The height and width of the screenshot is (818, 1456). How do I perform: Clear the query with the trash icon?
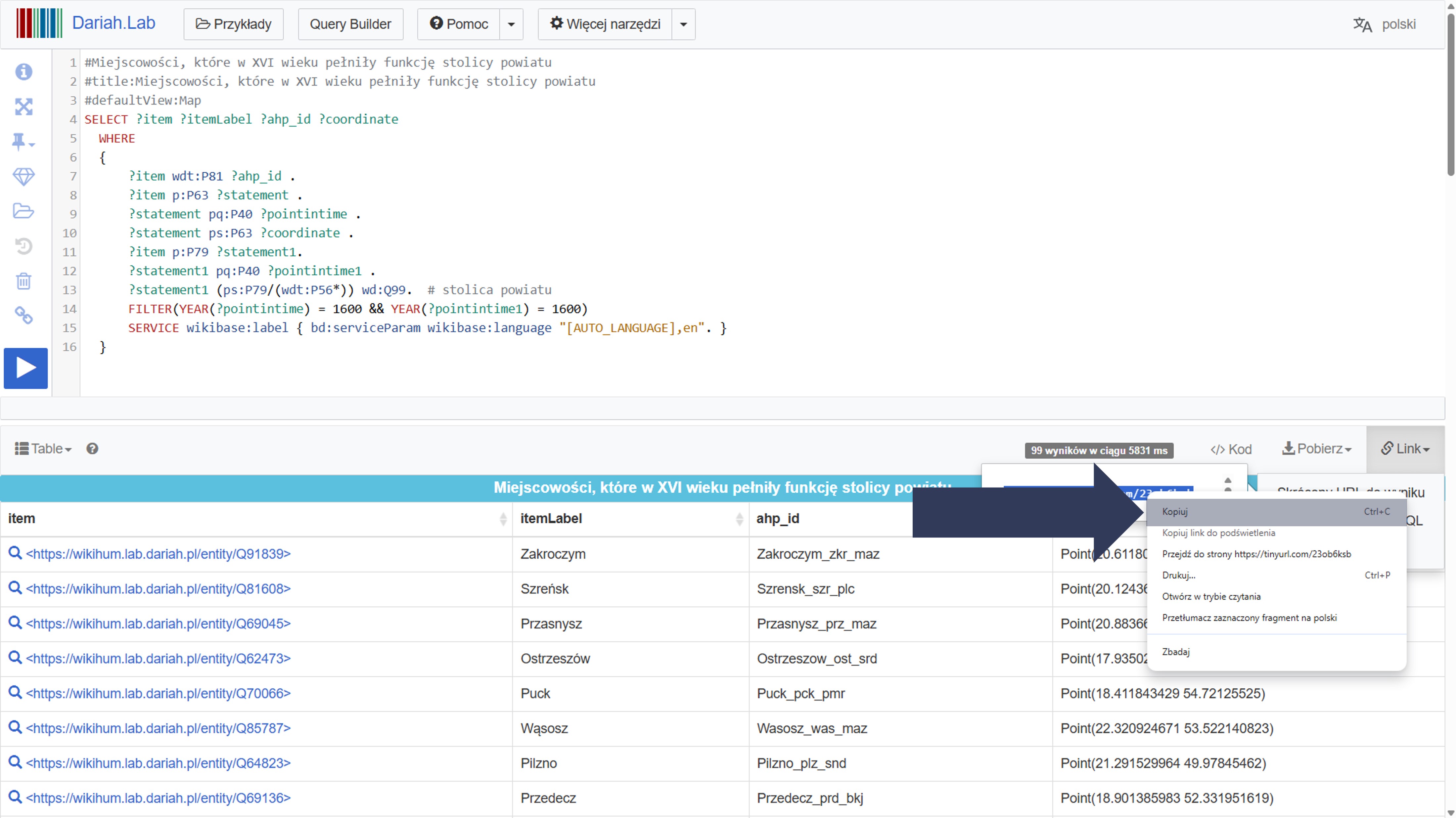(23, 281)
